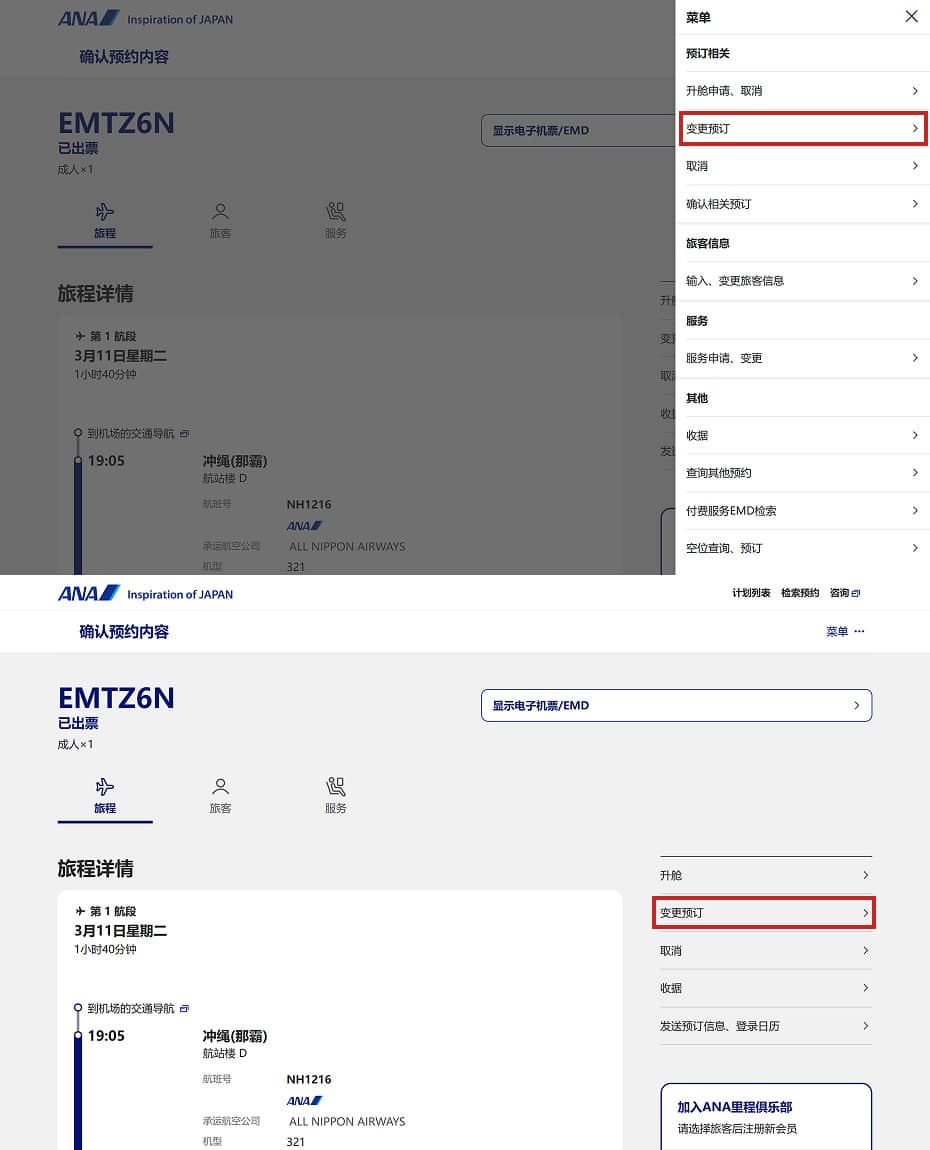Select 变更预订 in the side menu
Viewport: 930px width, 1150px height.
[x=802, y=128]
